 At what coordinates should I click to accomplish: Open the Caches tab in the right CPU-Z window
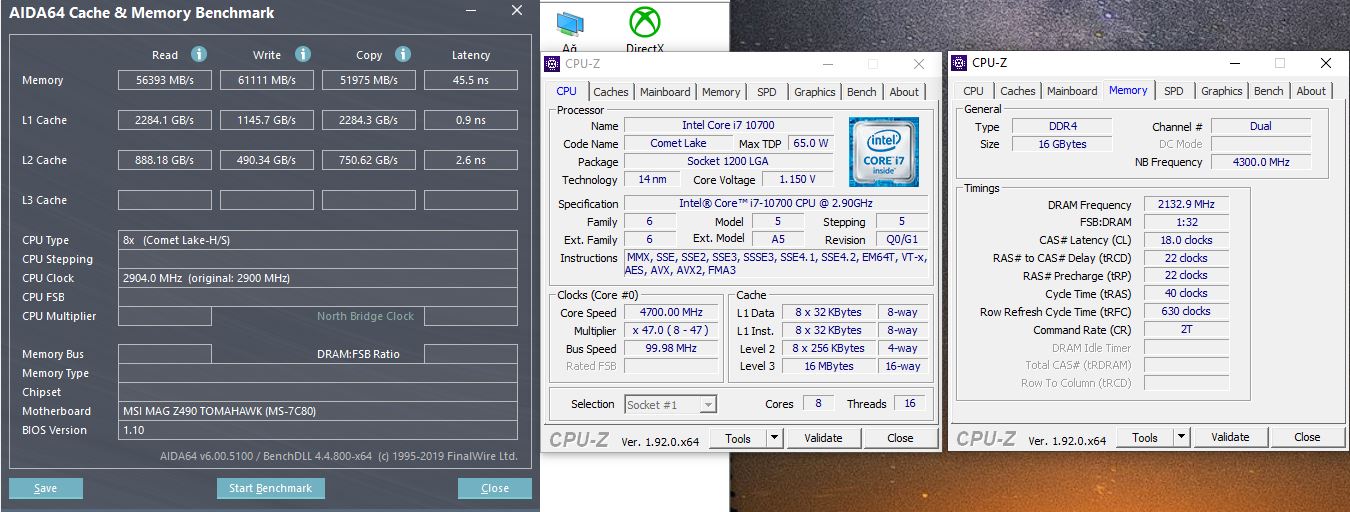pyautogui.click(x=1018, y=91)
